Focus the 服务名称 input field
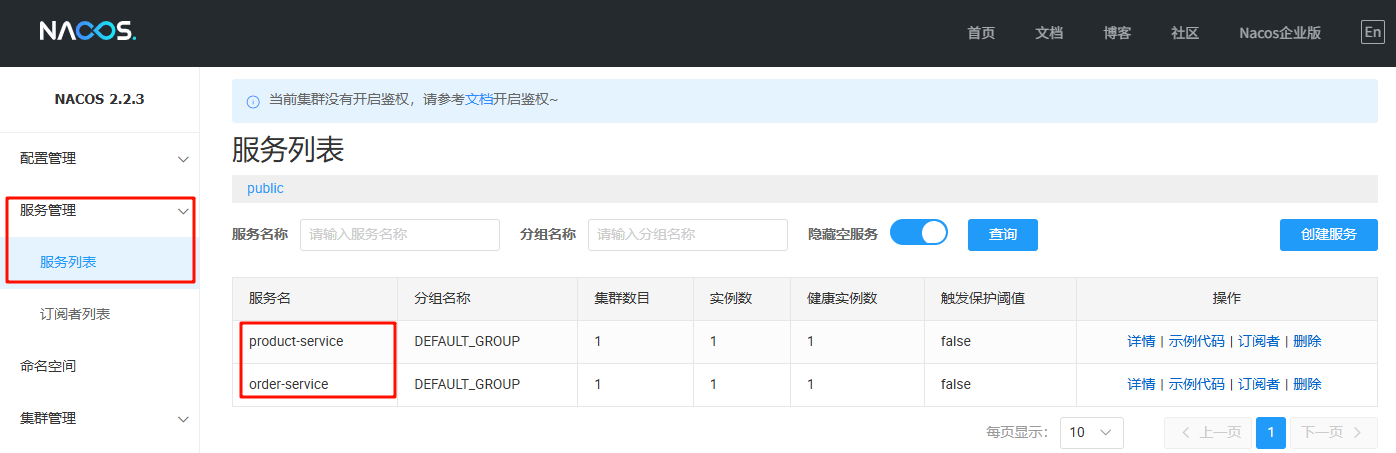This screenshot has width=1396, height=453. 400,235
